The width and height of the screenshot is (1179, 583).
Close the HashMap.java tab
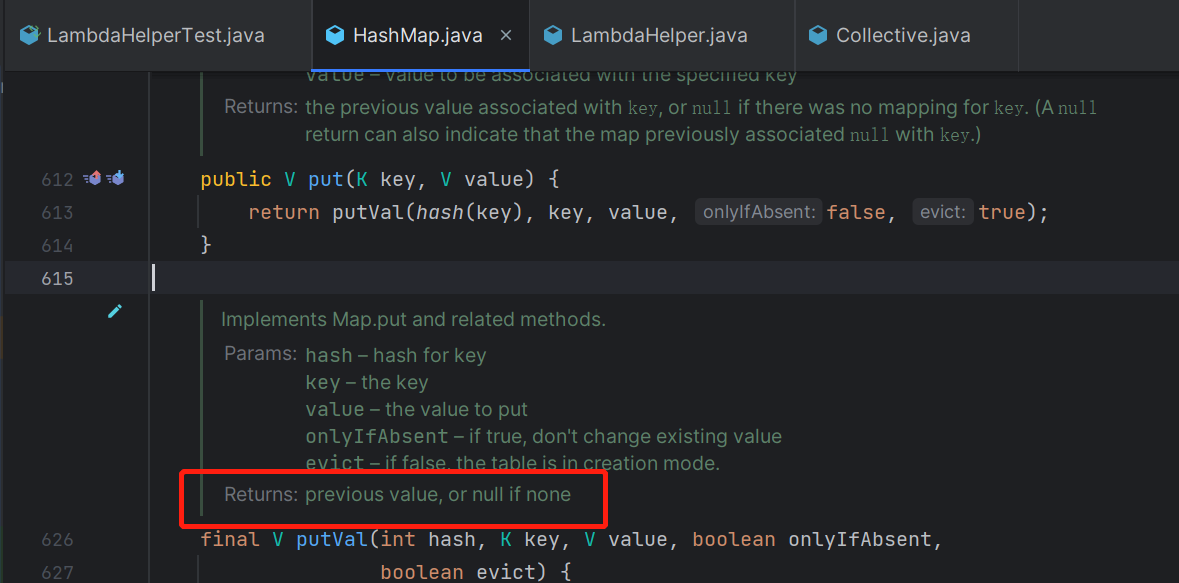(x=506, y=36)
